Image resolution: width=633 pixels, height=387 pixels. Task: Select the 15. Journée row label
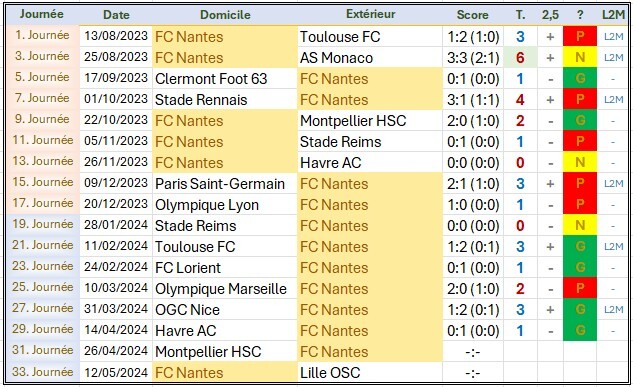click(42, 182)
